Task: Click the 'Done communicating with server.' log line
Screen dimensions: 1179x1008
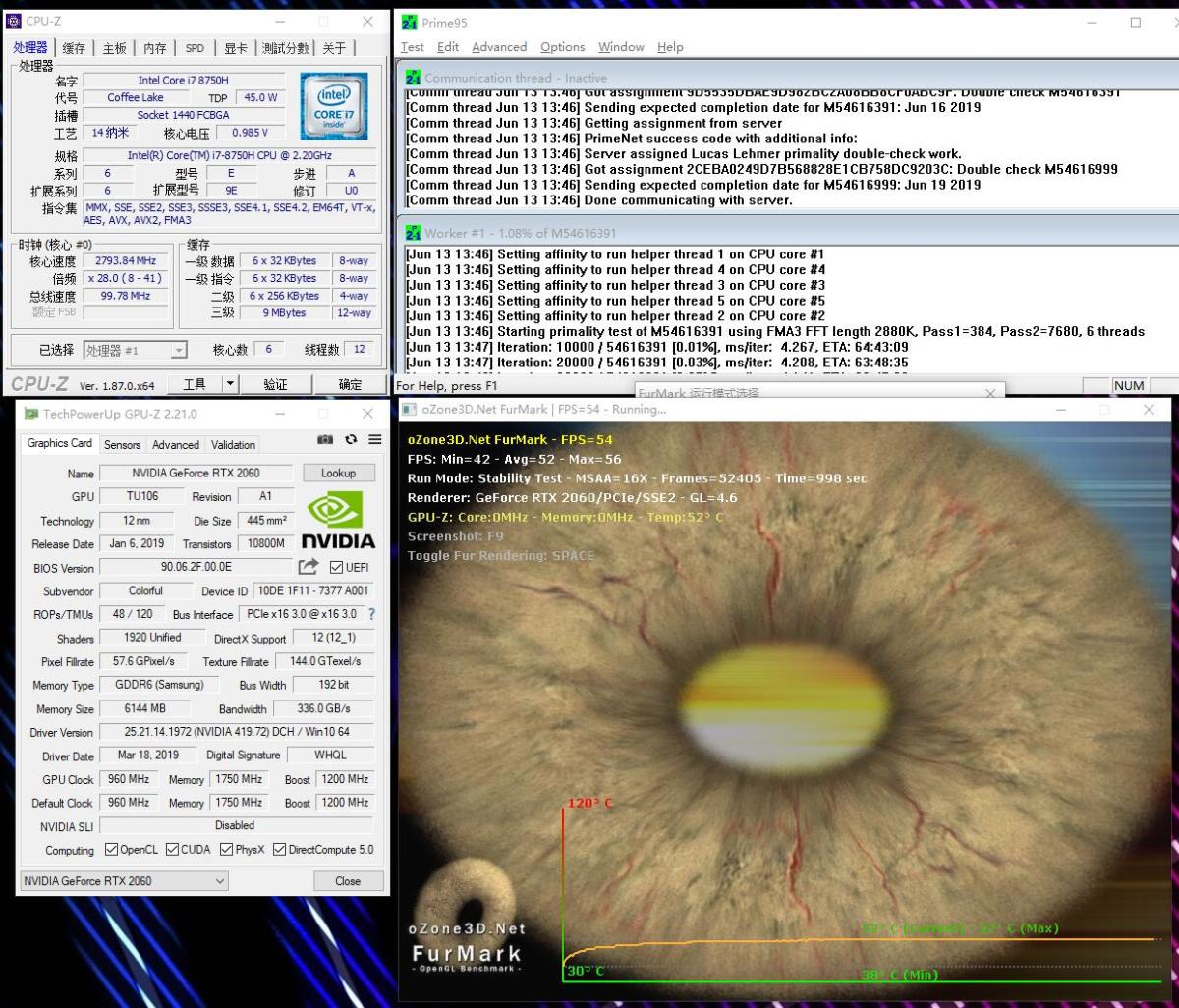Action: pyautogui.click(x=598, y=200)
